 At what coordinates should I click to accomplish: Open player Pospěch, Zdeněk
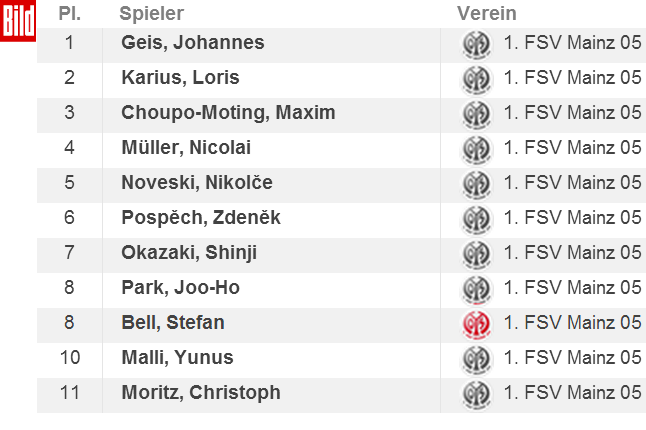point(201,218)
